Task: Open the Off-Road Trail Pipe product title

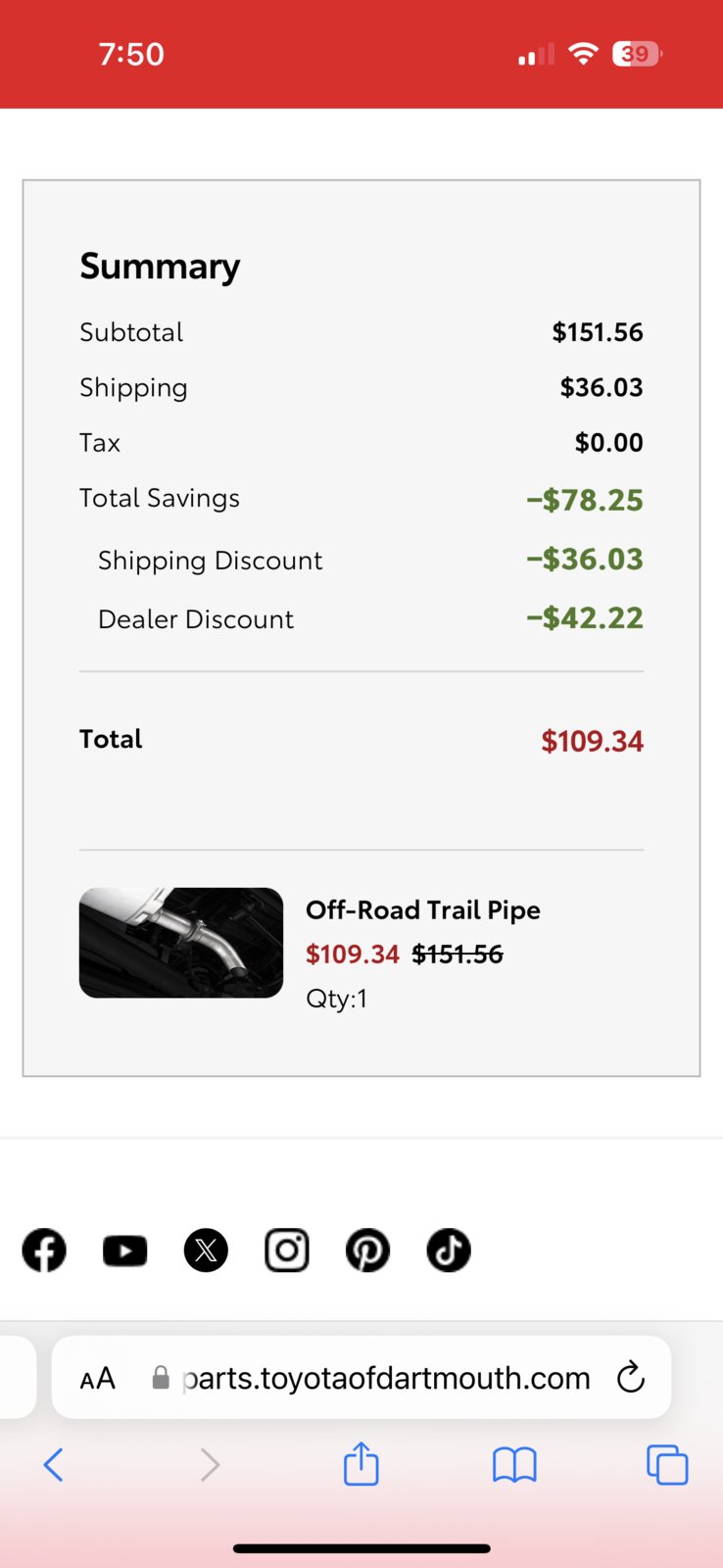Action: click(x=423, y=910)
